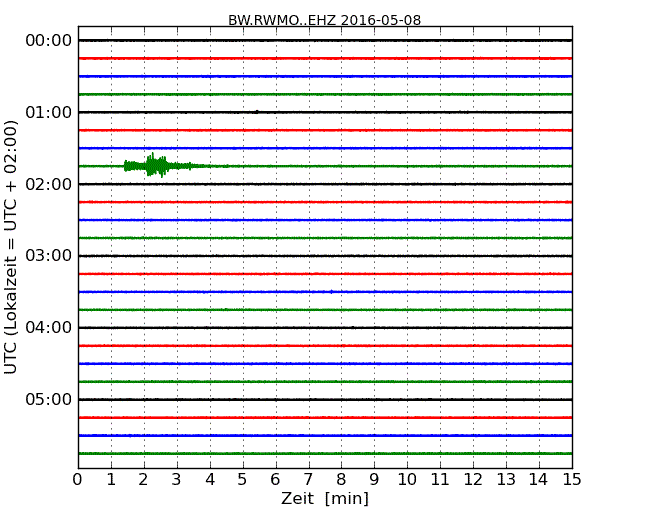Click the x-axis tick label 4

coord(210,480)
